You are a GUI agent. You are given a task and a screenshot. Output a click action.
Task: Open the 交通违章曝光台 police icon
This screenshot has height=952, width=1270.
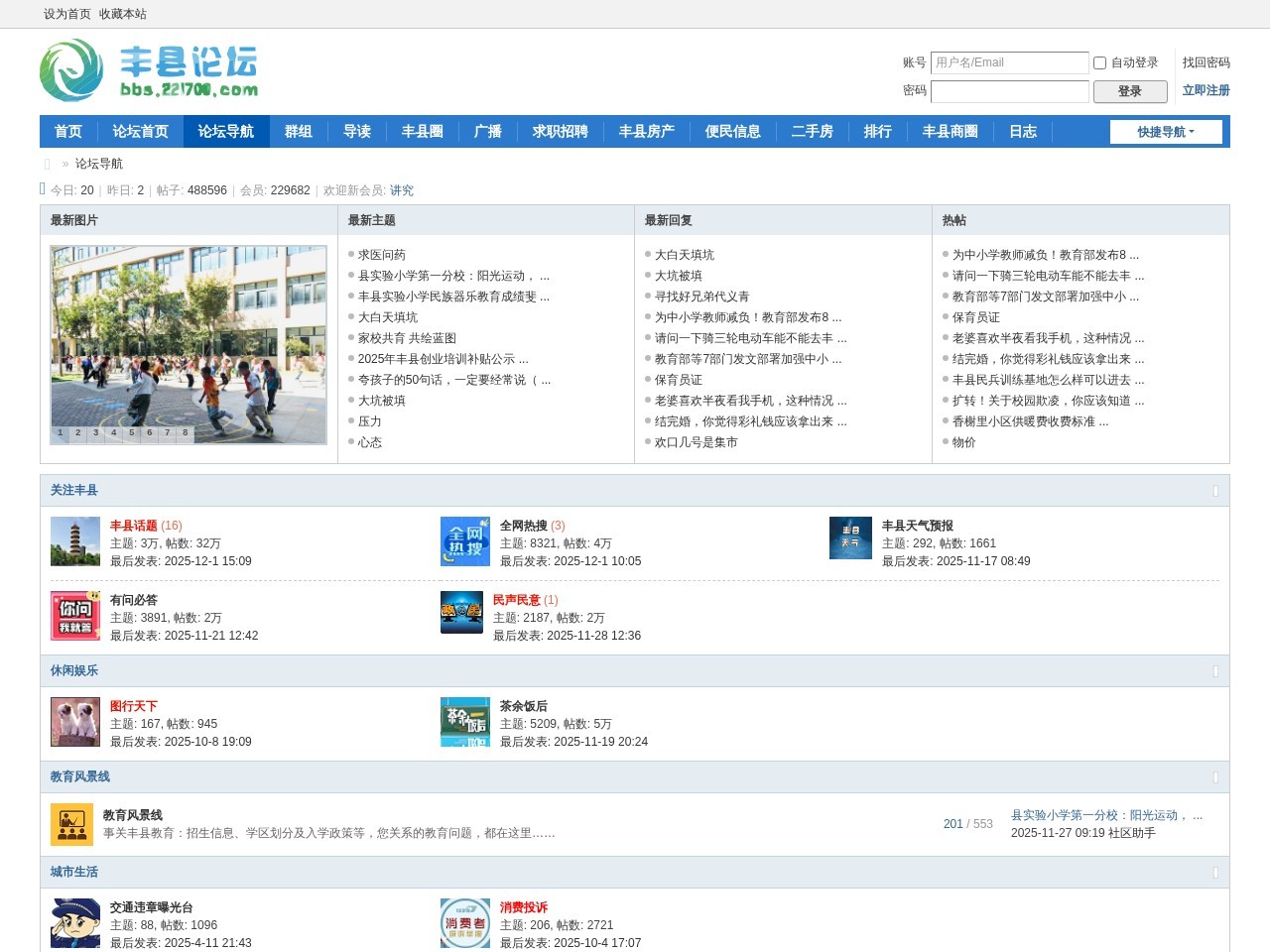click(x=75, y=923)
